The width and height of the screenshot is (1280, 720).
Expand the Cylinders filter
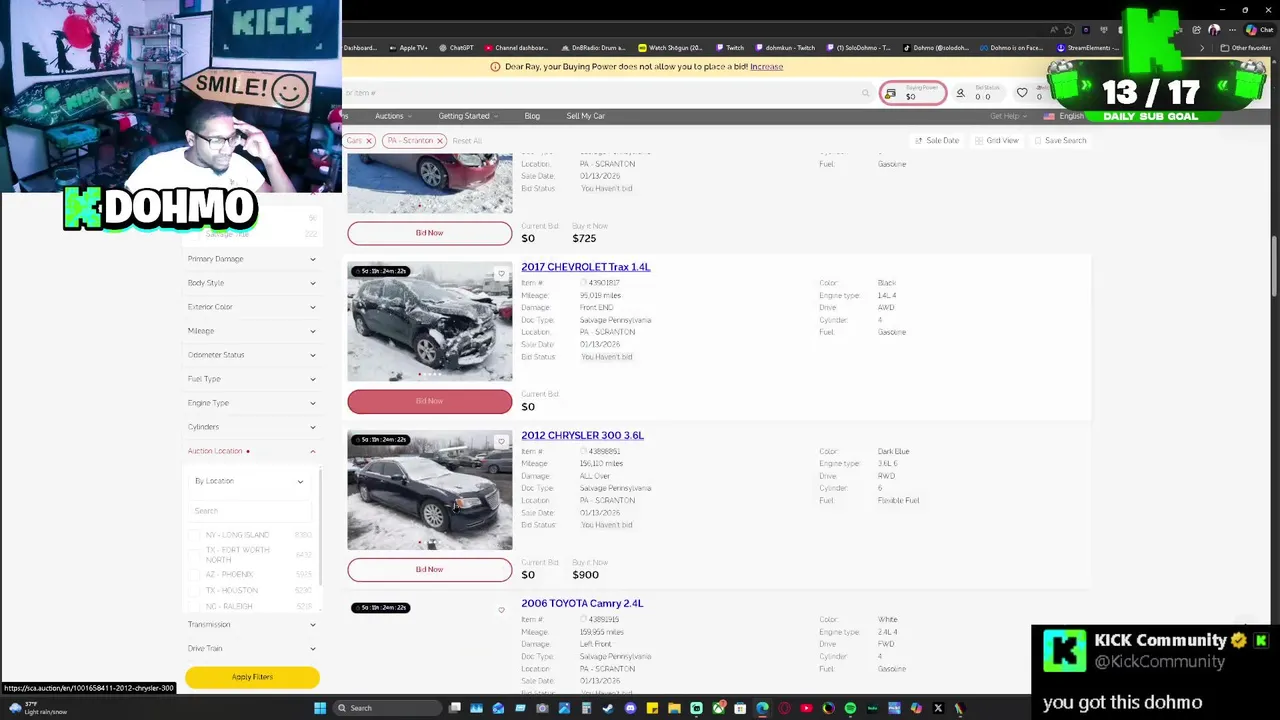[x=252, y=427]
